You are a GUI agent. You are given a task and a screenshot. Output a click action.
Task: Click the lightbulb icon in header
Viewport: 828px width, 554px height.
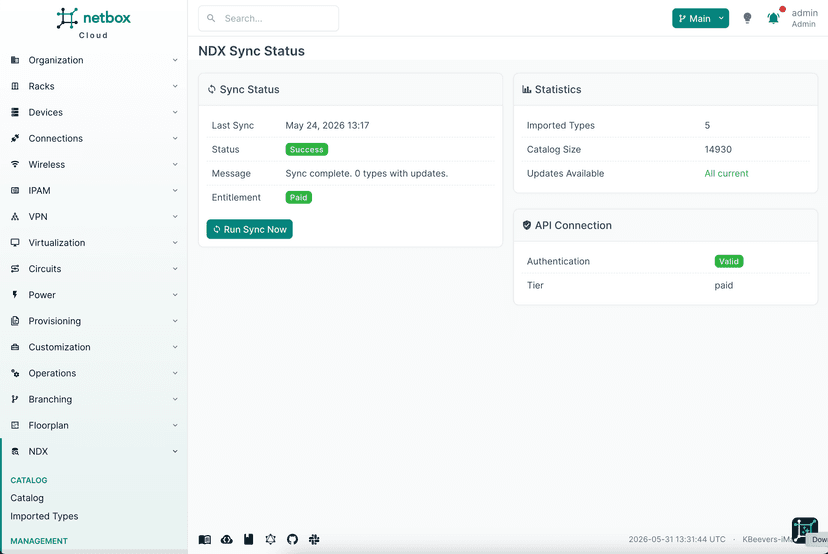click(x=747, y=18)
